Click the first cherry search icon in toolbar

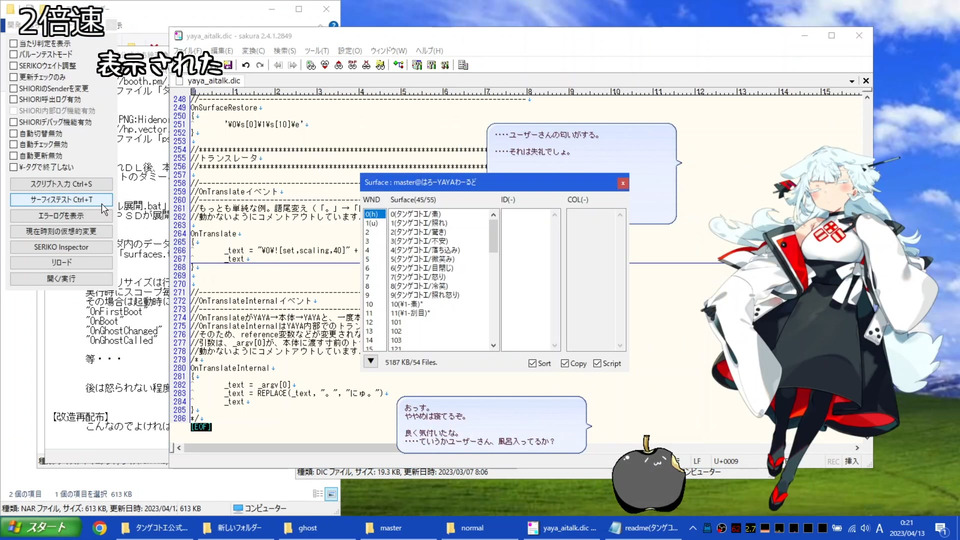(311, 65)
